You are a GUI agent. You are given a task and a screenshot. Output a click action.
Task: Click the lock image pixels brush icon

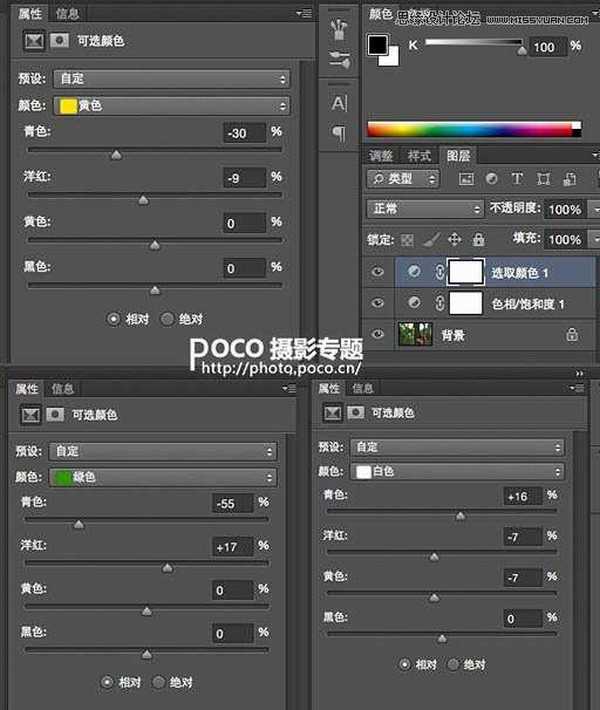coord(430,240)
